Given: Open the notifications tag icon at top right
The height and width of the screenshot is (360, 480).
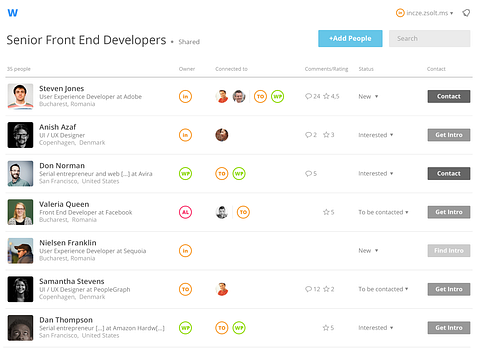Looking at the screenshot, I should point(466,13).
